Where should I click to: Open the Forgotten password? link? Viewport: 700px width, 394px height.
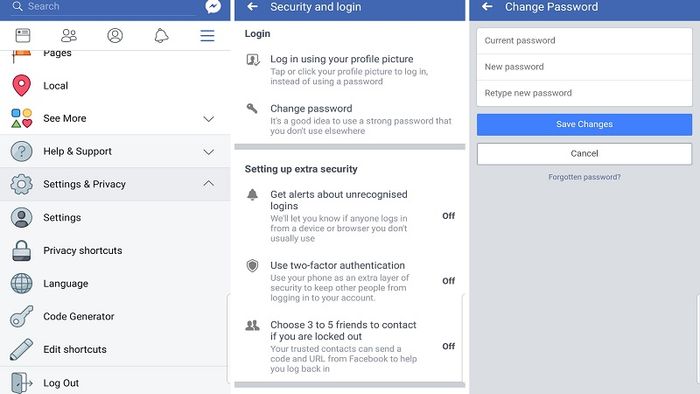[x=584, y=177]
